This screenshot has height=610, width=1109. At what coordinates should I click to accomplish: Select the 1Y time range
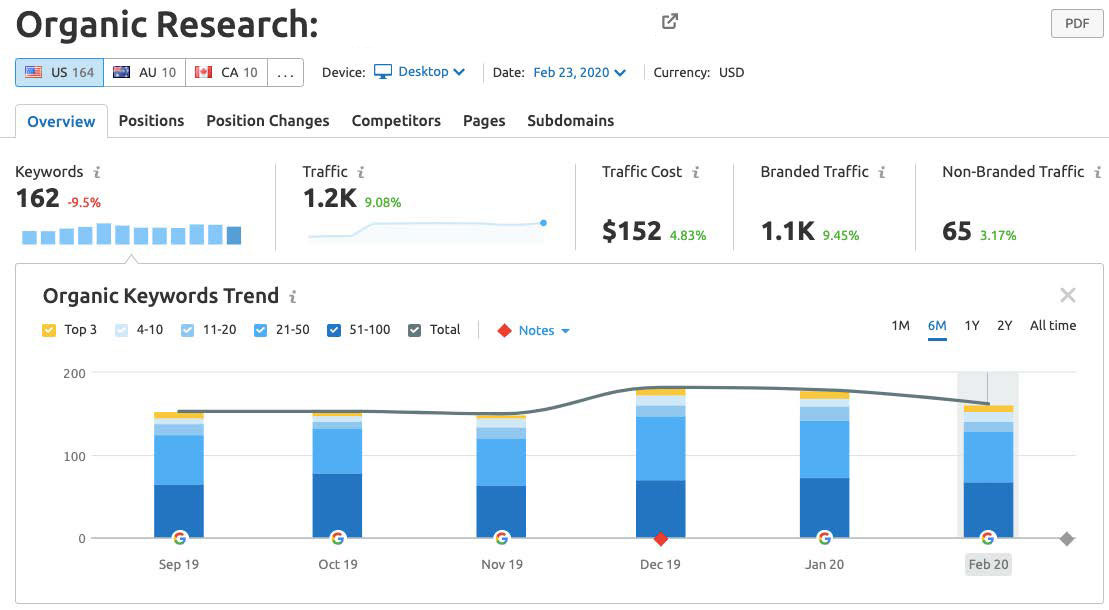click(972, 326)
